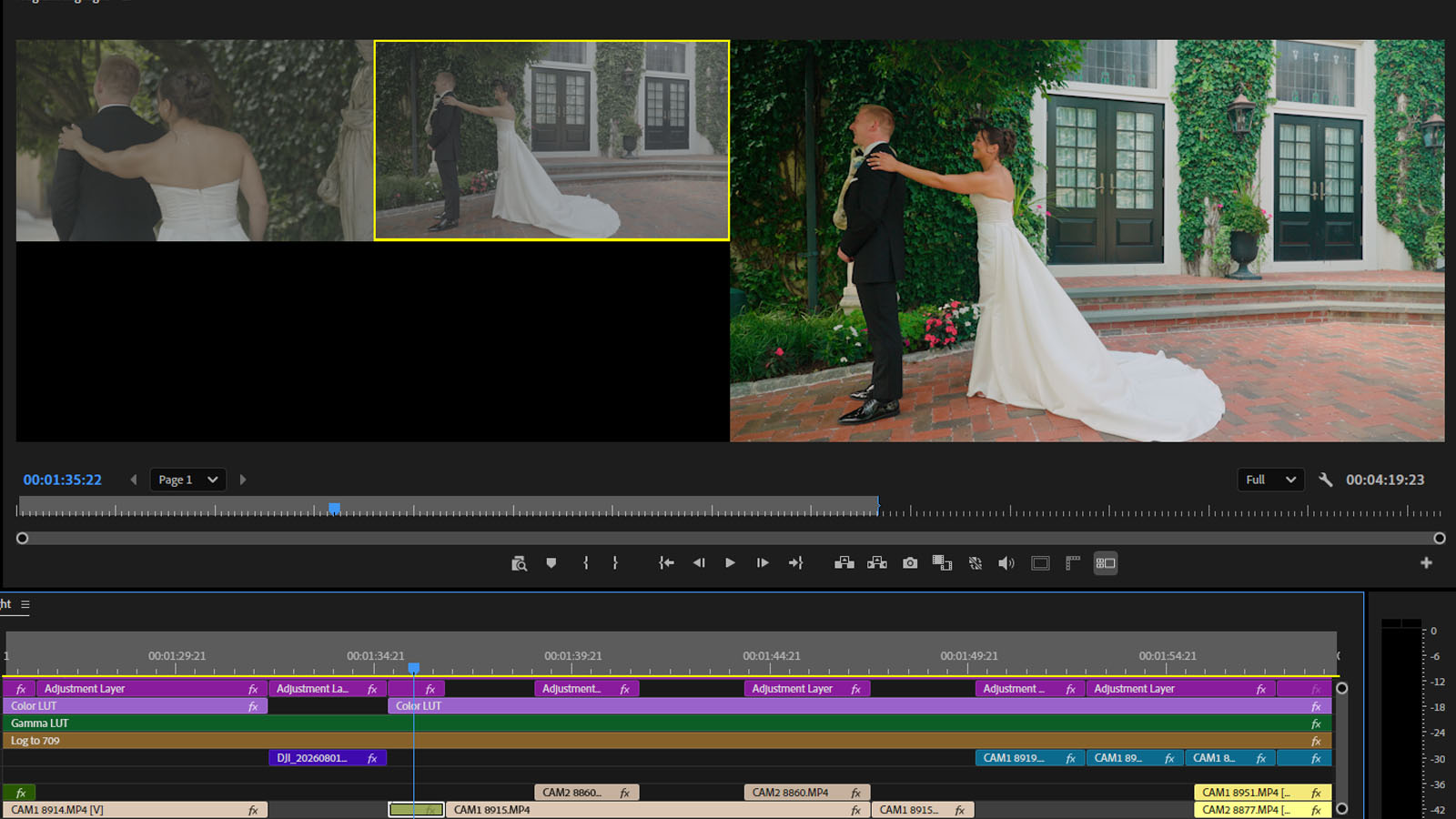Toggle the speaker audio icon
The width and height of the screenshot is (1456, 819).
point(1006,563)
